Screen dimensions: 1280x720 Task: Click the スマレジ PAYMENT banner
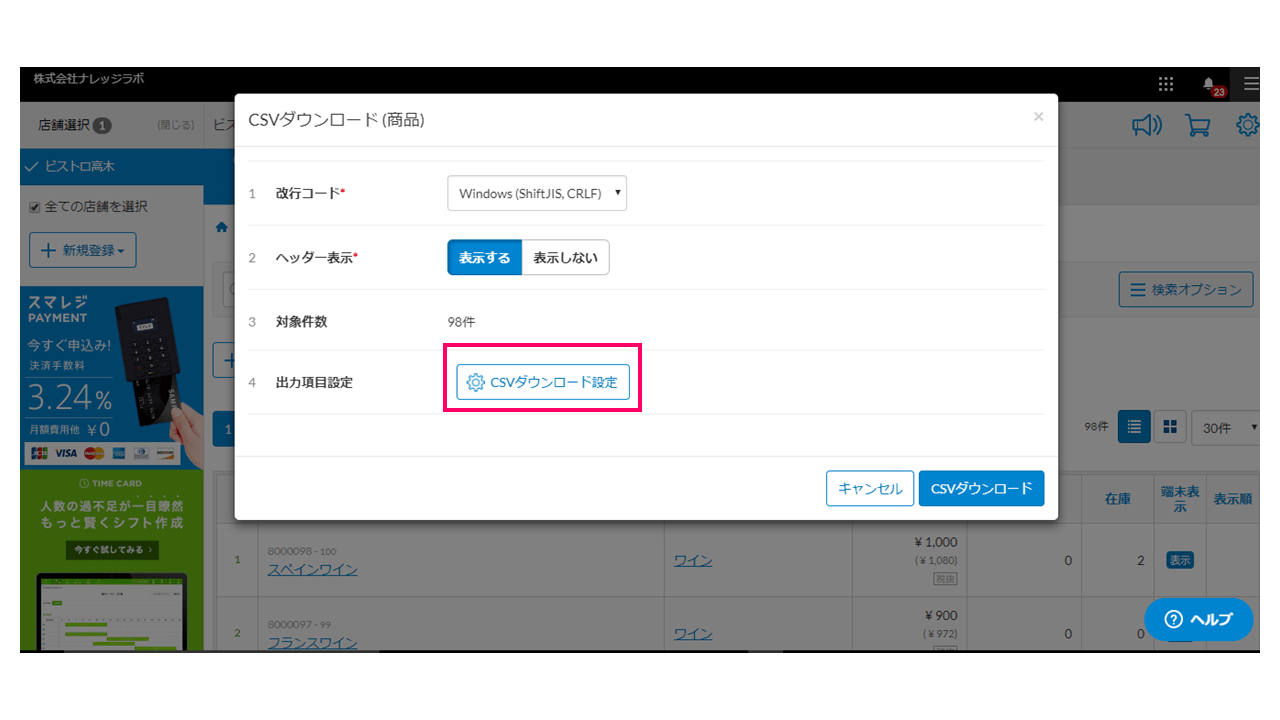(x=112, y=377)
